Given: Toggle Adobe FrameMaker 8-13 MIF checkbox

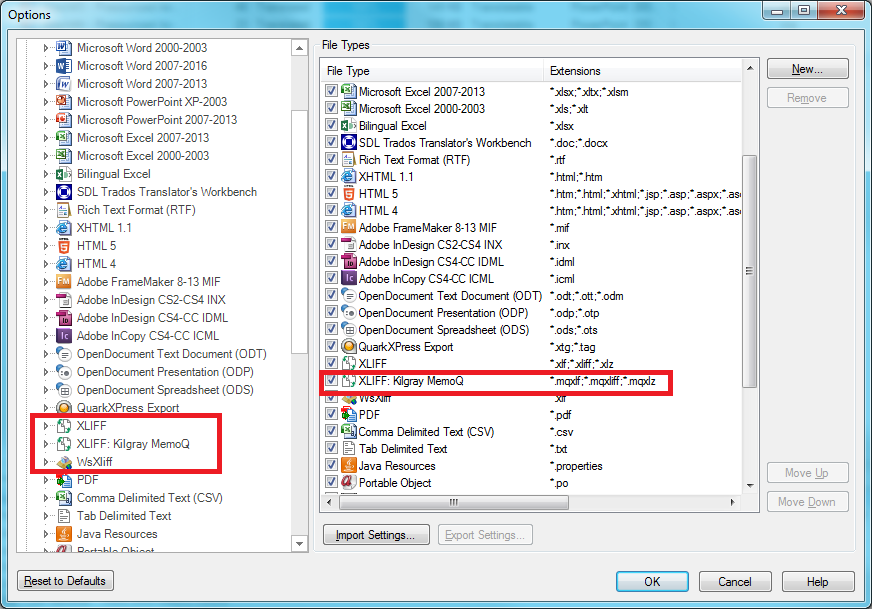Looking at the screenshot, I should tap(331, 227).
